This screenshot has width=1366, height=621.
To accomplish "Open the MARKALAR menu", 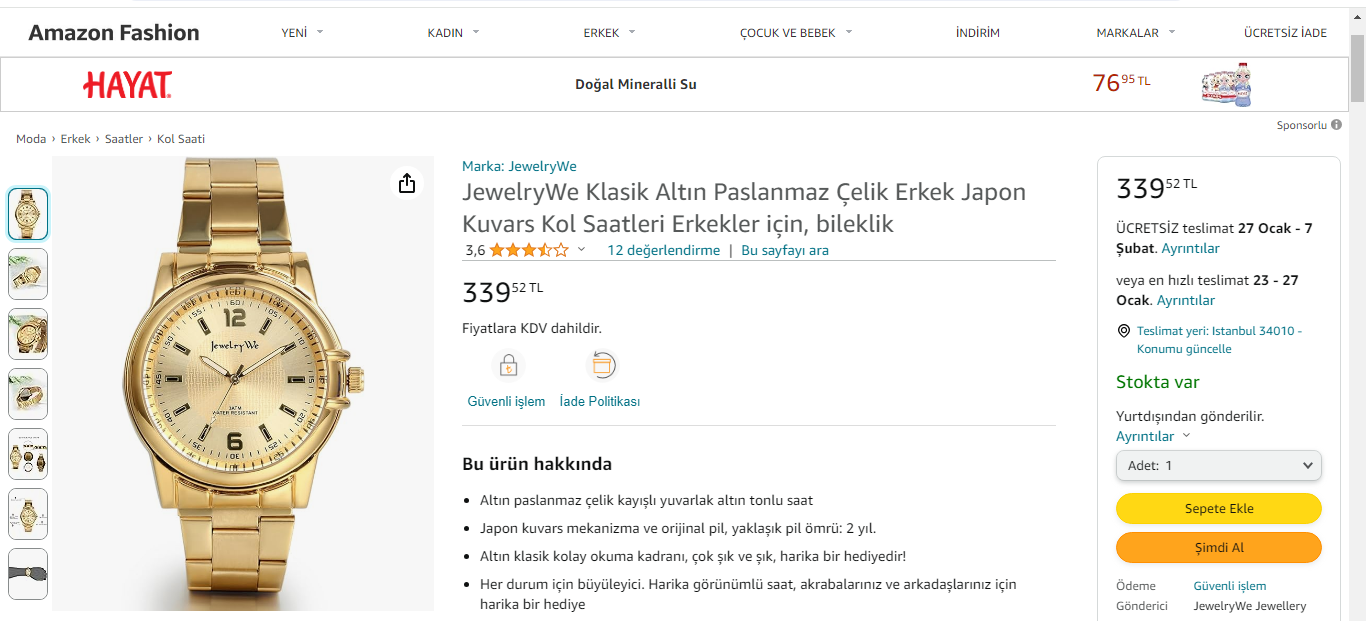I will (x=1135, y=33).
